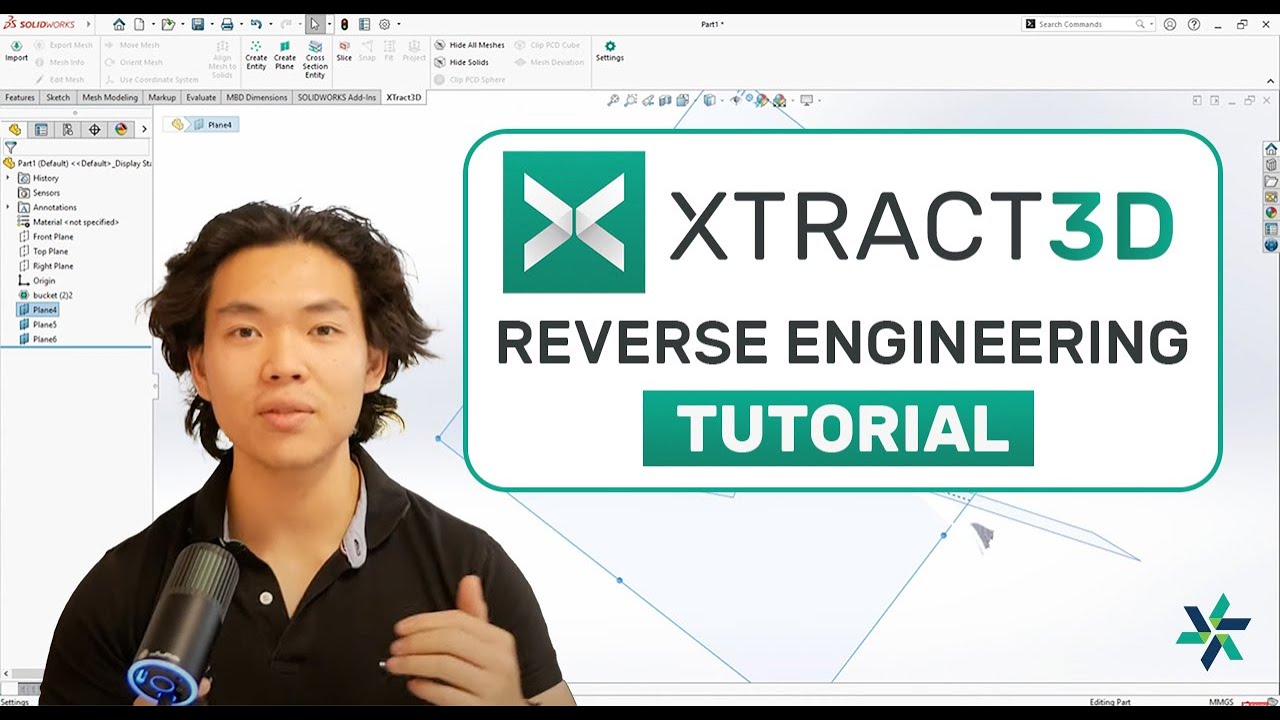Click the Home icon in the top toolbar

click(x=119, y=24)
